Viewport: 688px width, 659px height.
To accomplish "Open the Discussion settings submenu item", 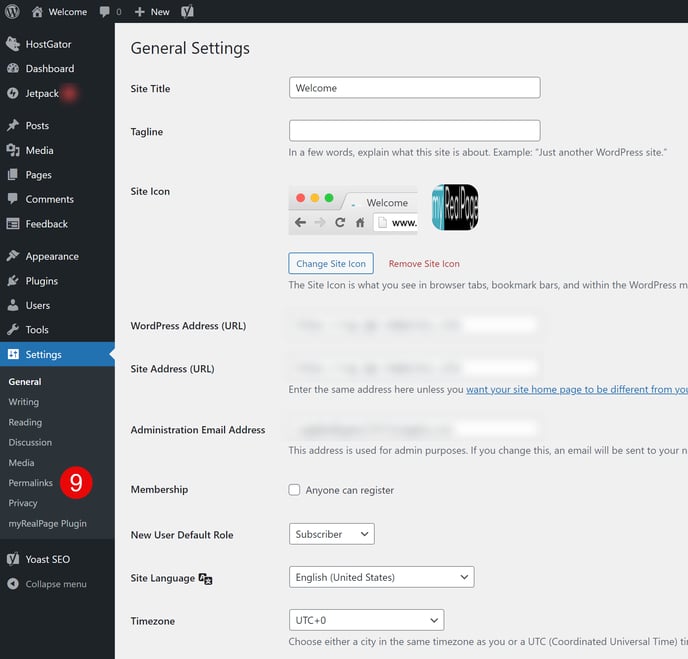I will click(30, 442).
